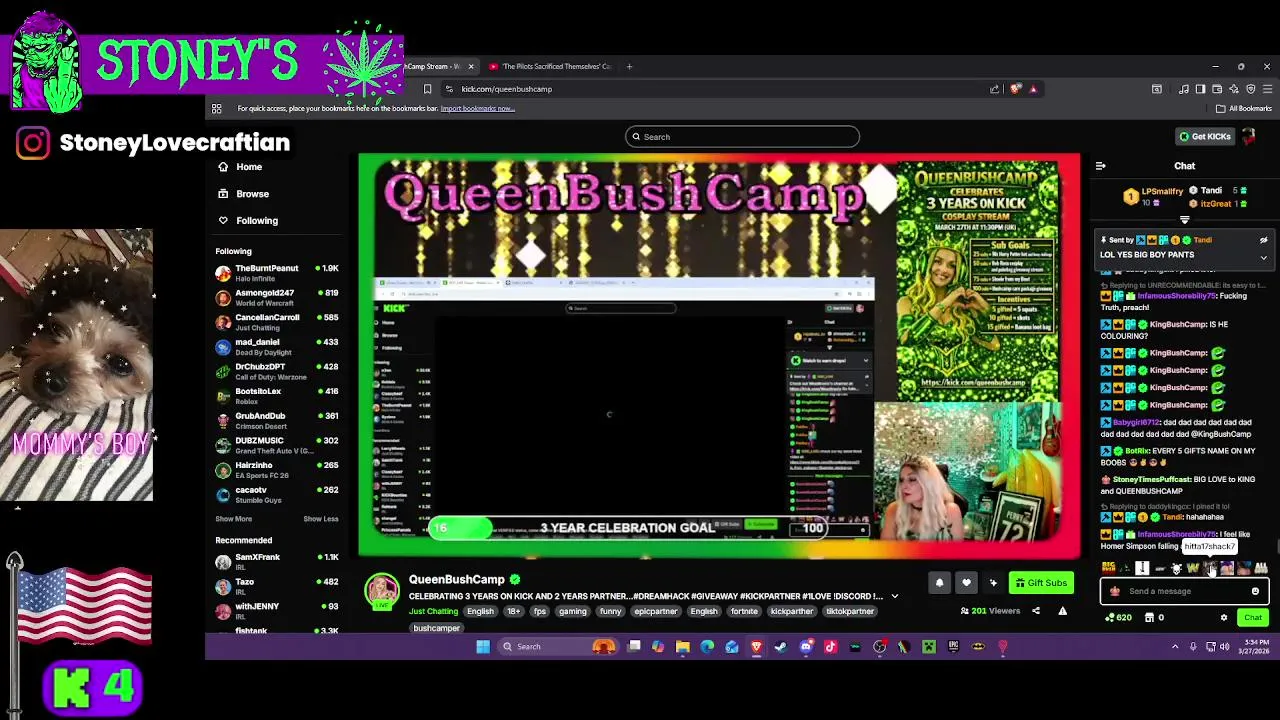Open Browse in the Kick sidebar
Viewport: 1280px width, 720px height.
click(x=243, y=194)
